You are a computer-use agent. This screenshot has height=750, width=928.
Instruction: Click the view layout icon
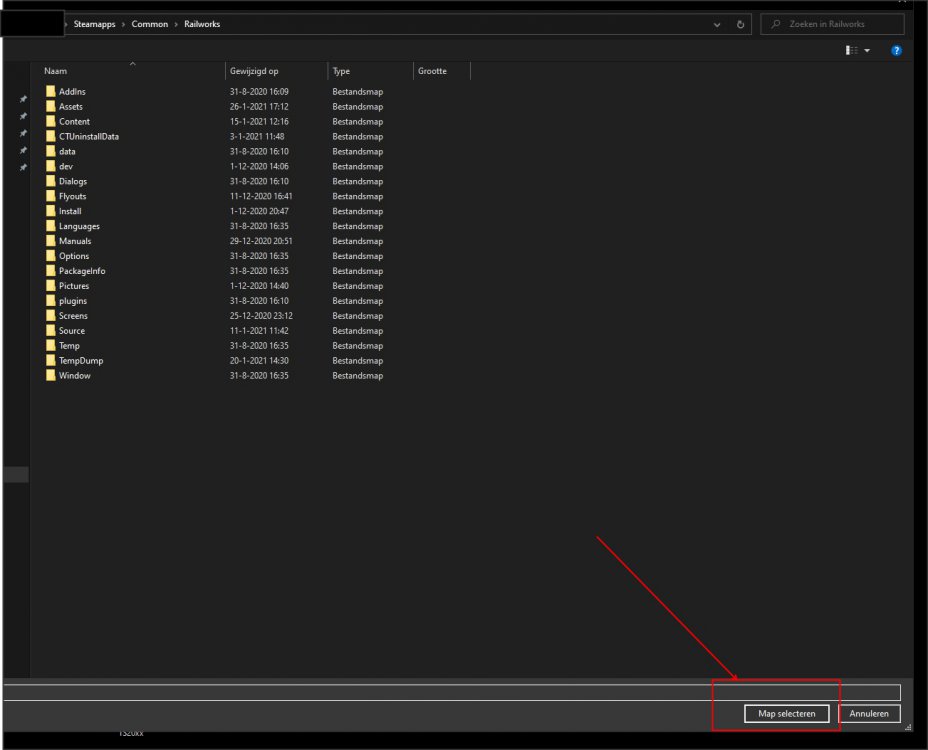pos(850,50)
